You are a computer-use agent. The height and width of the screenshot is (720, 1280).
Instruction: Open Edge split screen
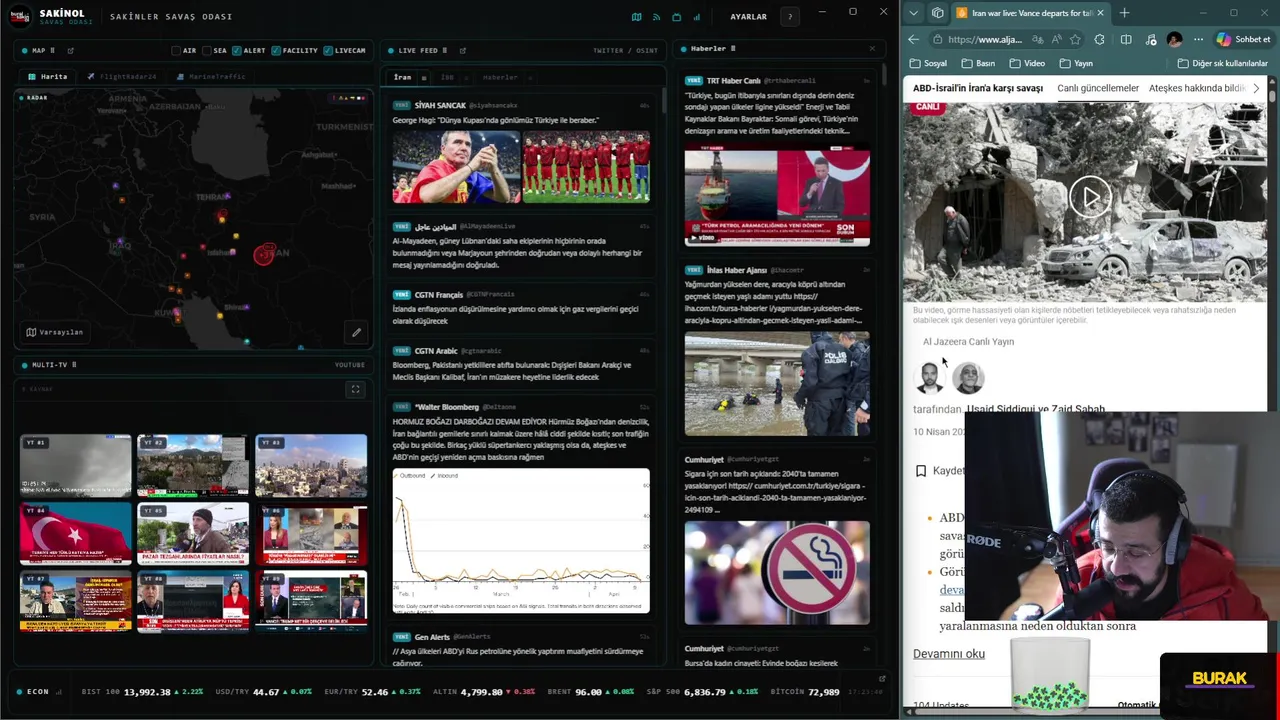[1126, 39]
